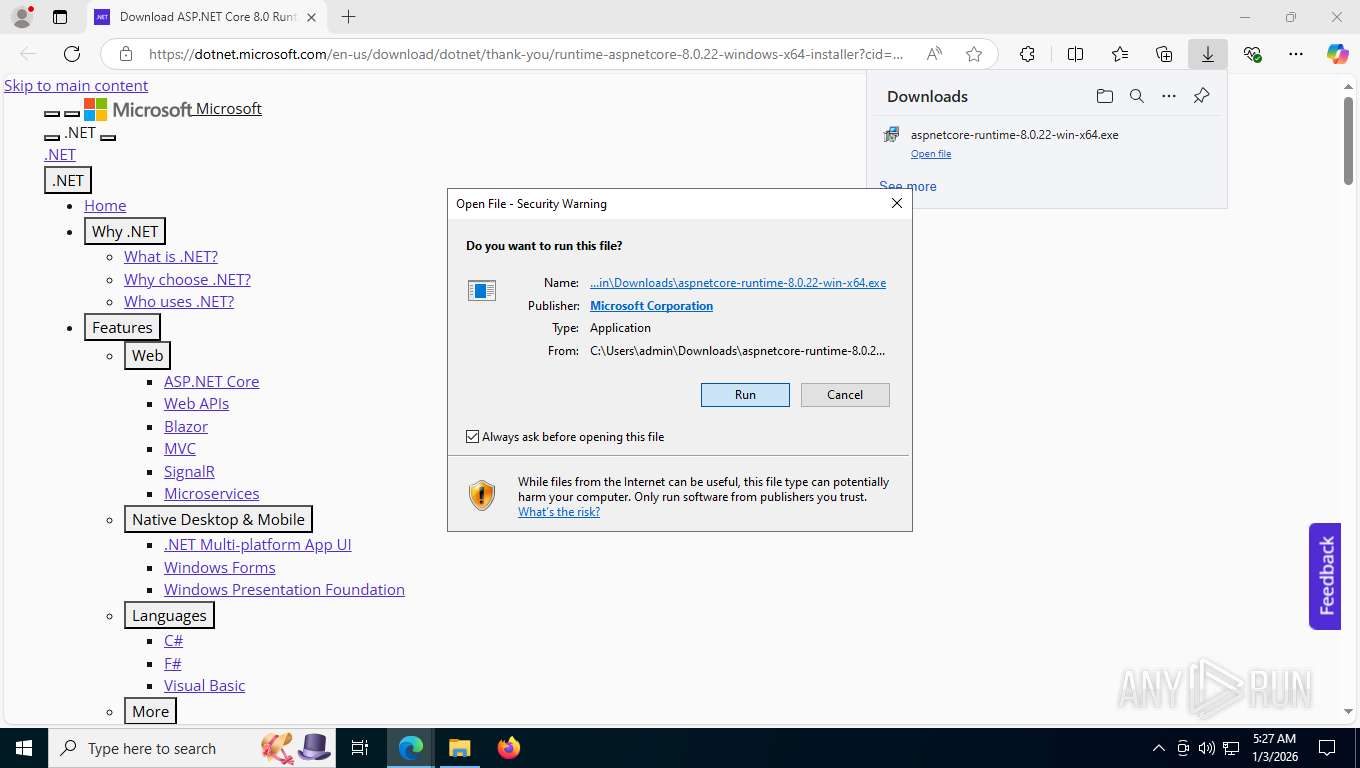The width and height of the screenshot is (1360, 768).
Task: Click the site info lock icon
Action: coord(126,54)
